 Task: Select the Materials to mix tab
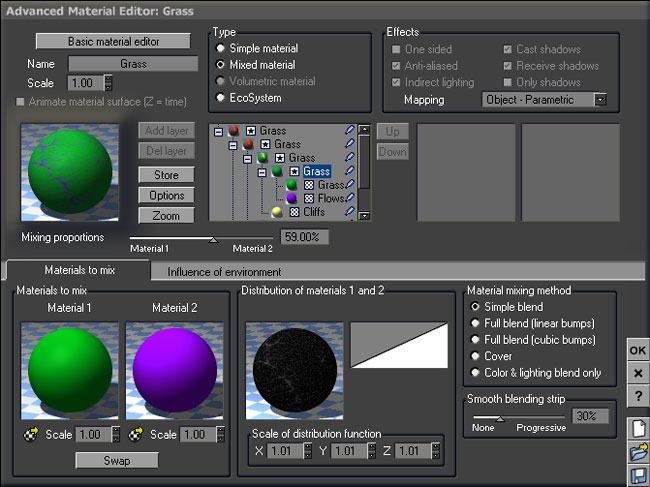click(x=78, y=270)
